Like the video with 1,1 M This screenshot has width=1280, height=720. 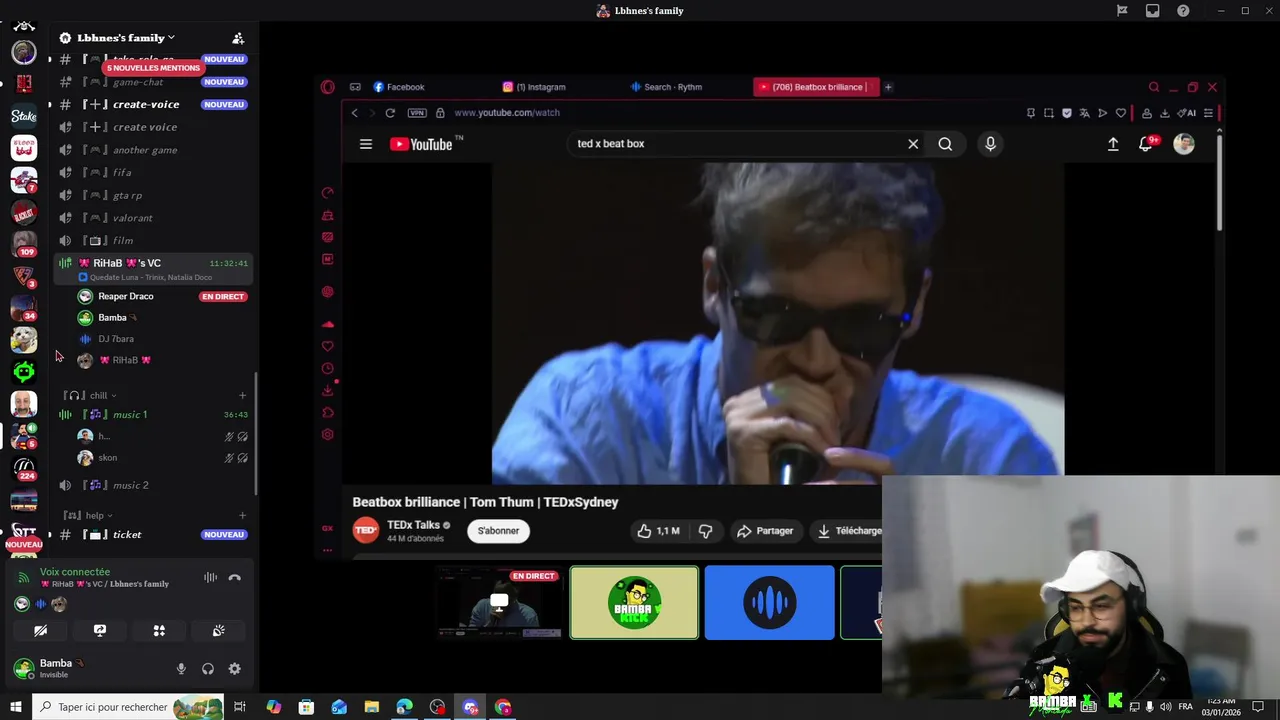click(x=659, y=531)
